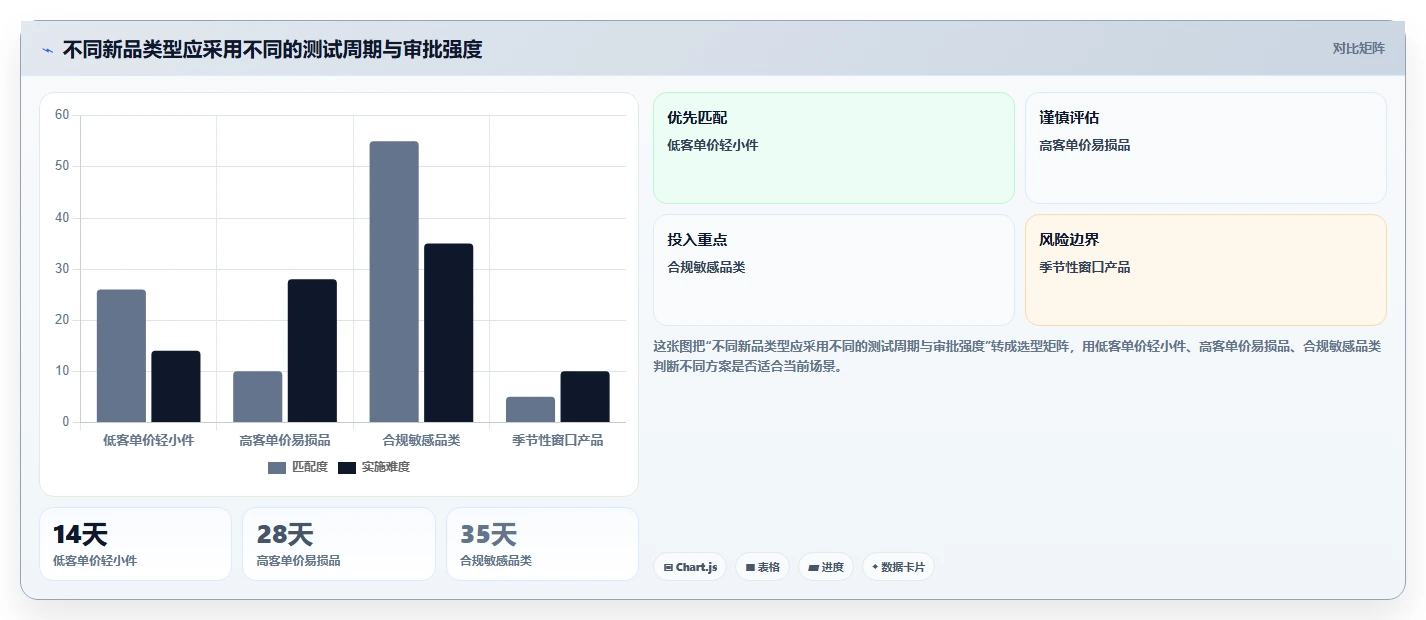Click x-axis label 季节性窗口产品
The image size is (1426, 620).
tap(558, 440)
